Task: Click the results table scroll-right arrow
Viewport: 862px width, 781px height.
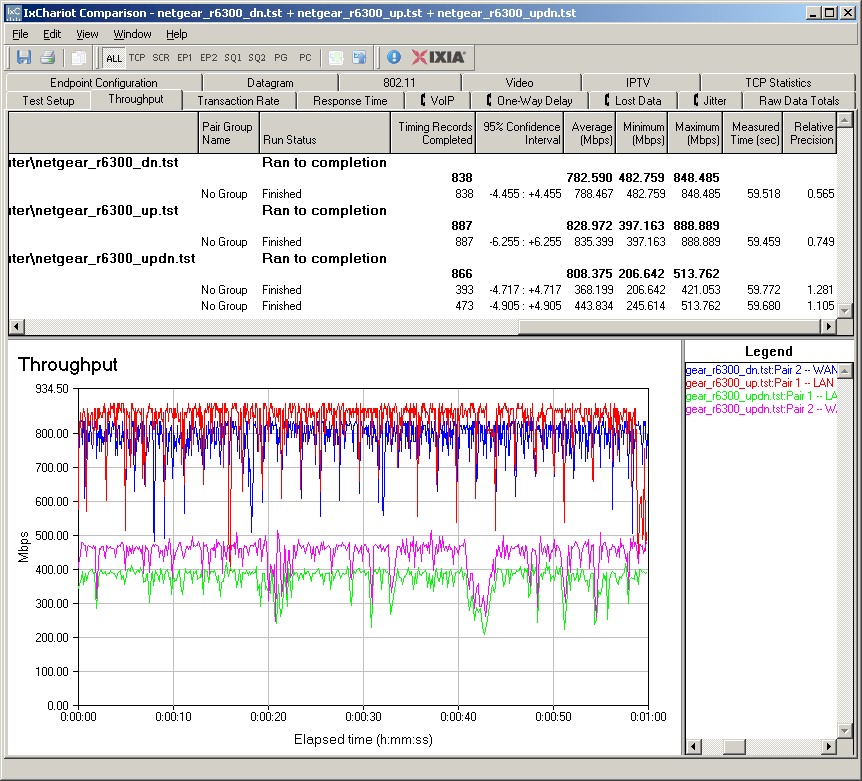Action: (x=828, y=326)
